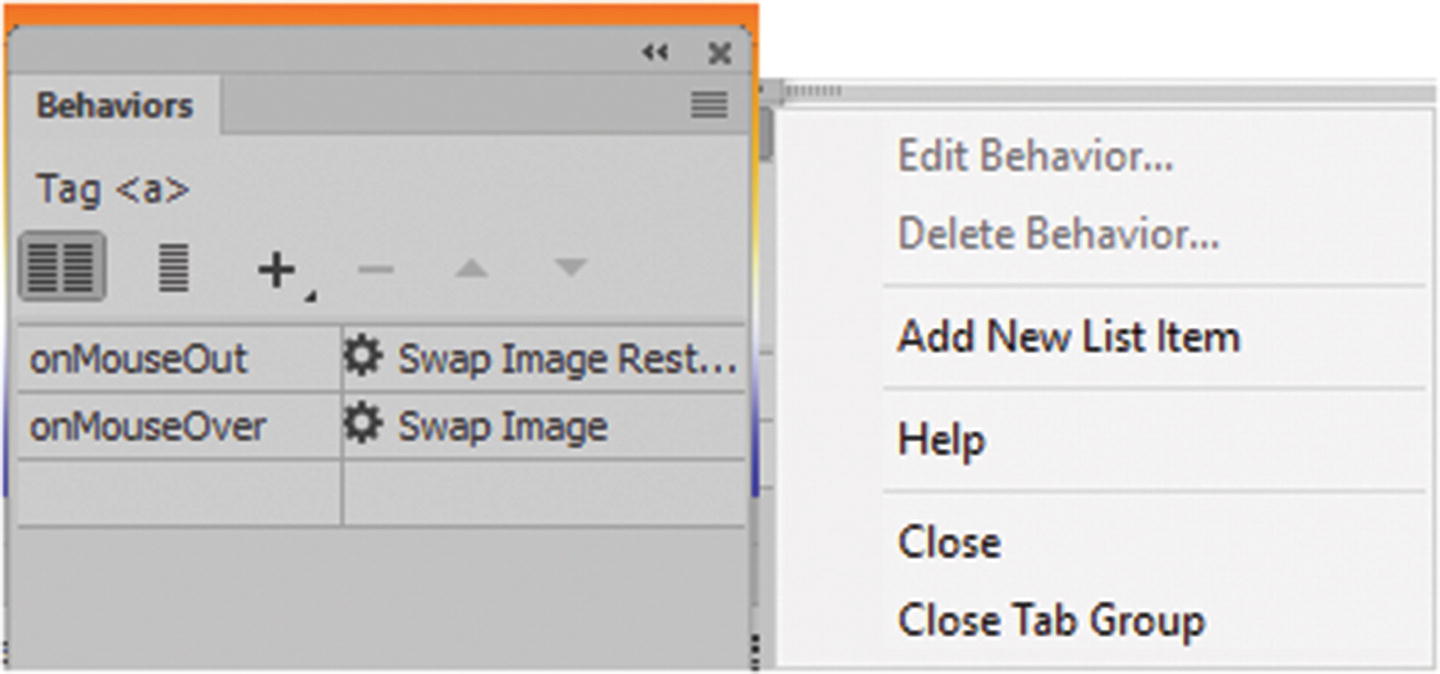This screenshot has width=1440, height=674.
Task: Open Help from the panel menu
Action: point(941,440)
